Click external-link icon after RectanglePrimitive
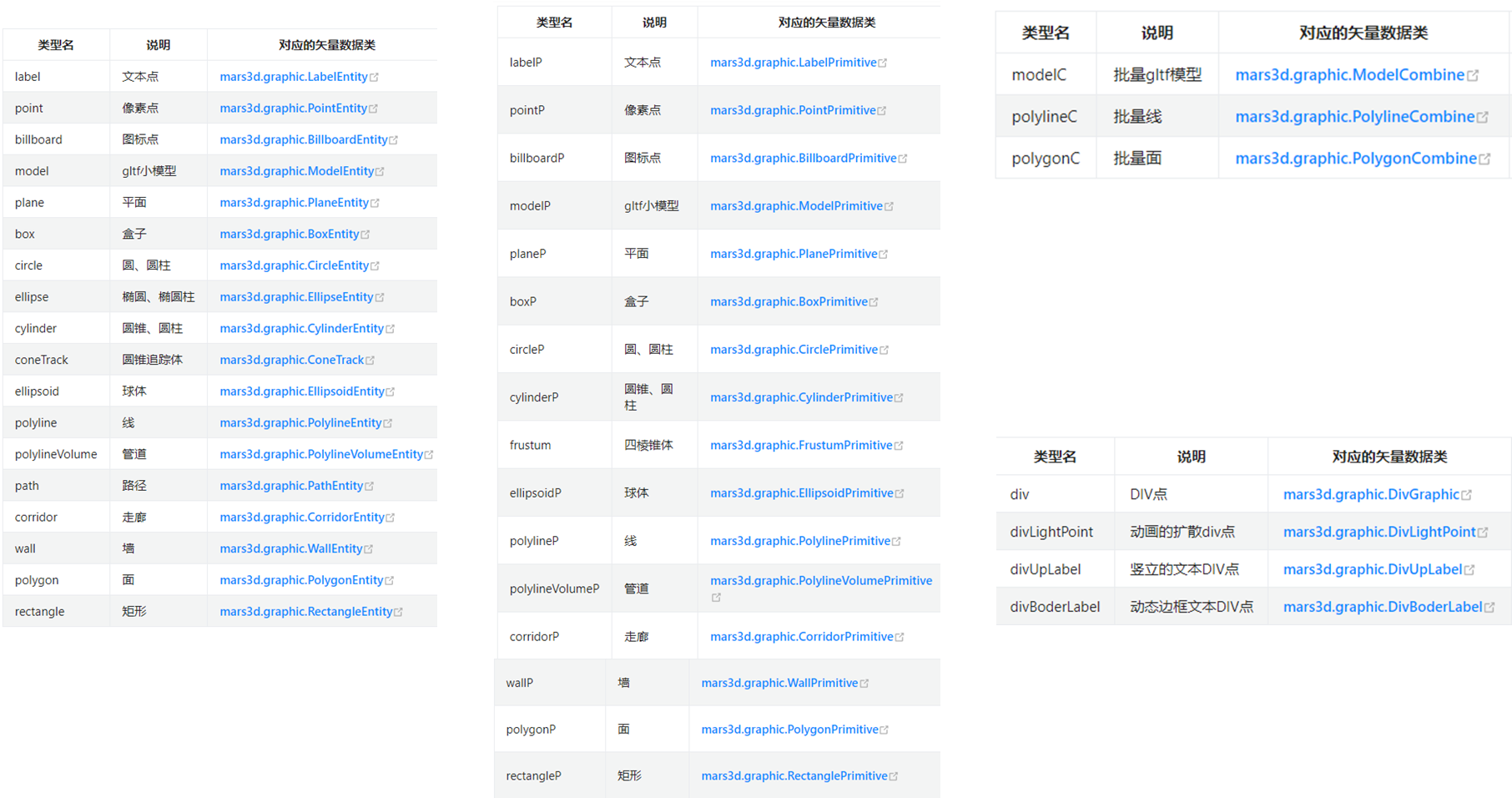Screen dimensions: 1512x798 coord(894,776)
